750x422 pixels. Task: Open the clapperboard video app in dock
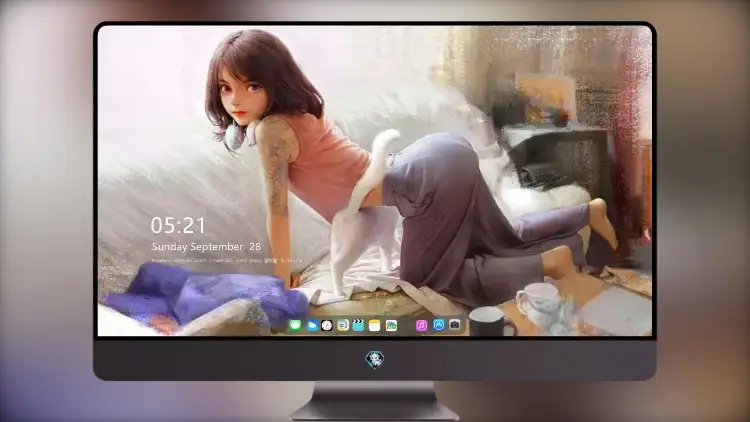click(x=358, y=325)
